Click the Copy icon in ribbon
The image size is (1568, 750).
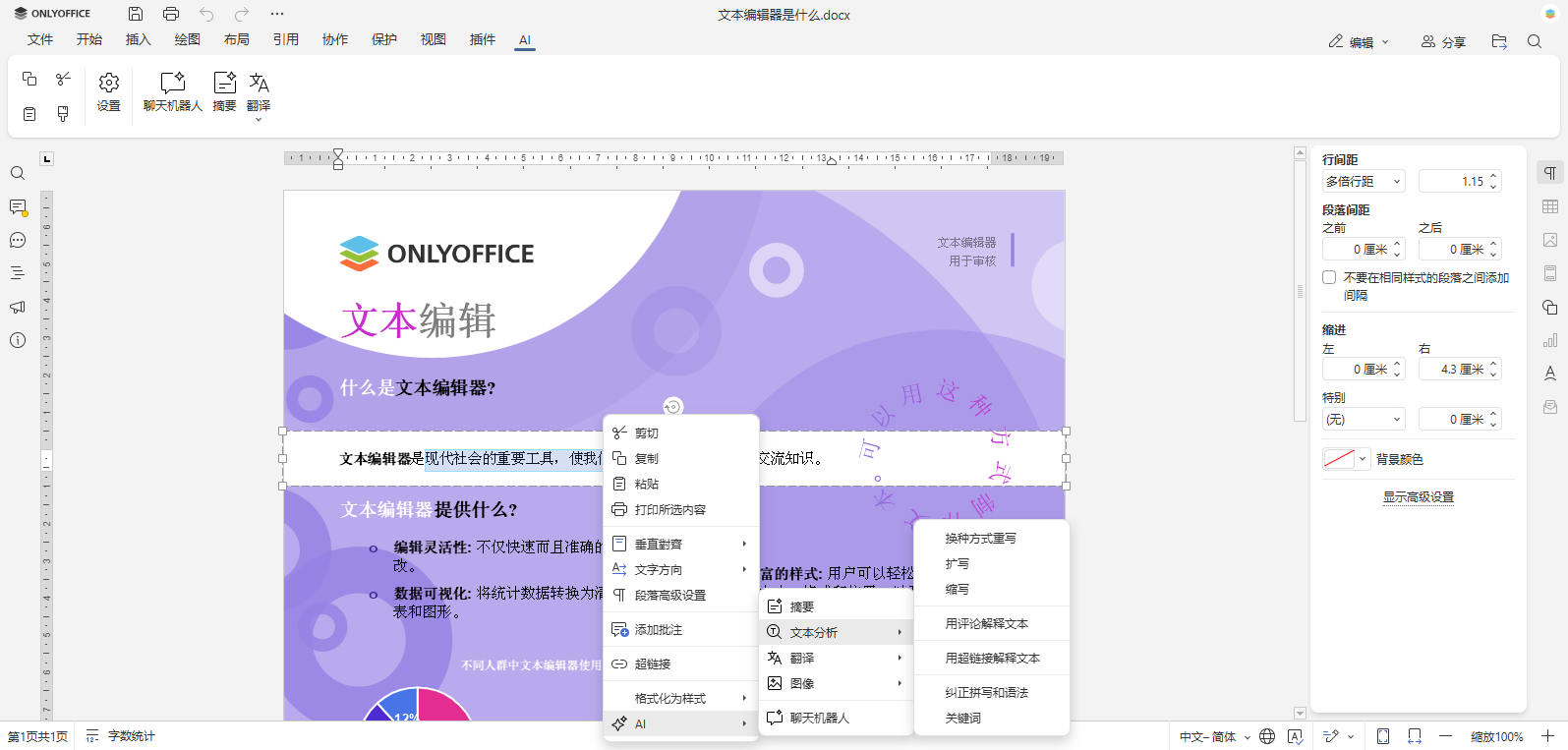pos(29,79)
